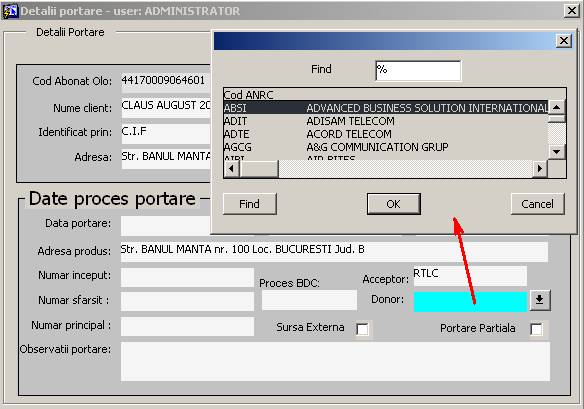This screenshot has height=409, width=584.
Task: Click the Numar sfarsit field
Action: click(x=187, y=301)
